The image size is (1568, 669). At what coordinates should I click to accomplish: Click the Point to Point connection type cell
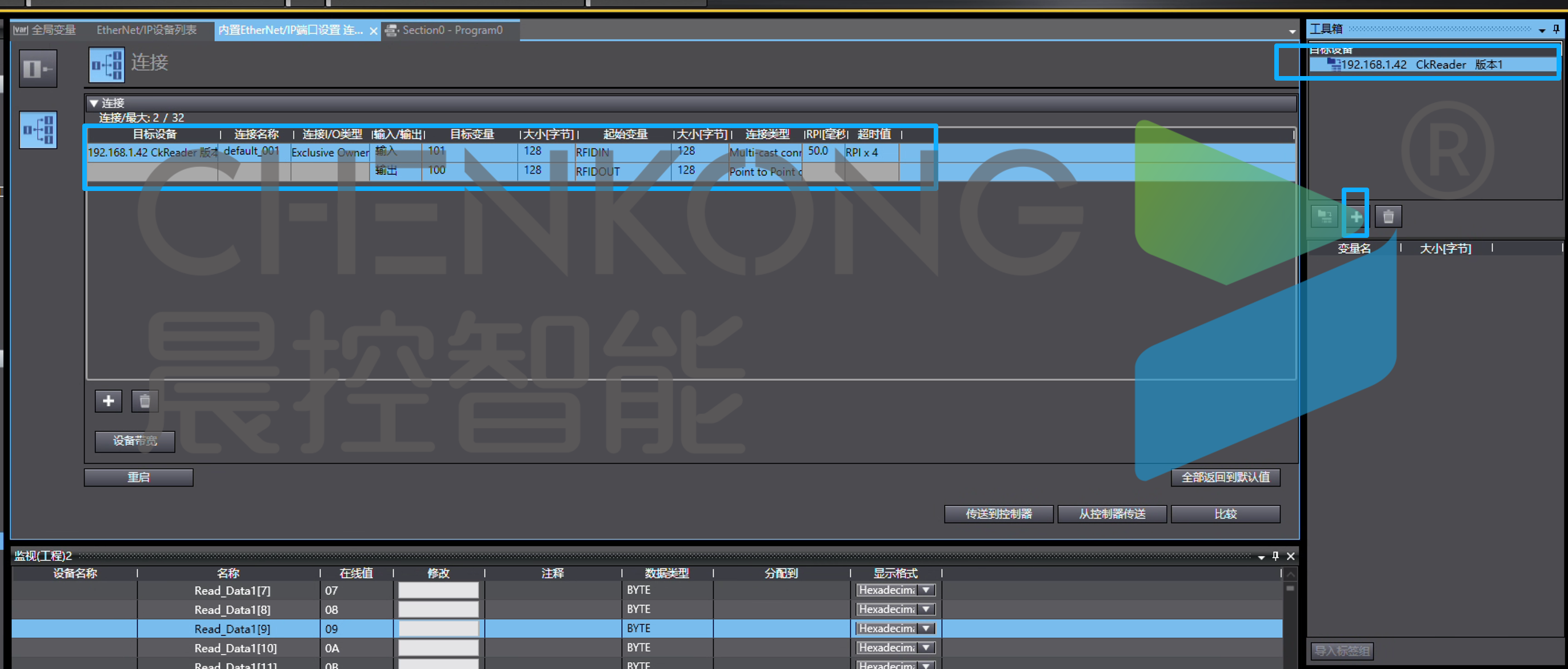765,172
